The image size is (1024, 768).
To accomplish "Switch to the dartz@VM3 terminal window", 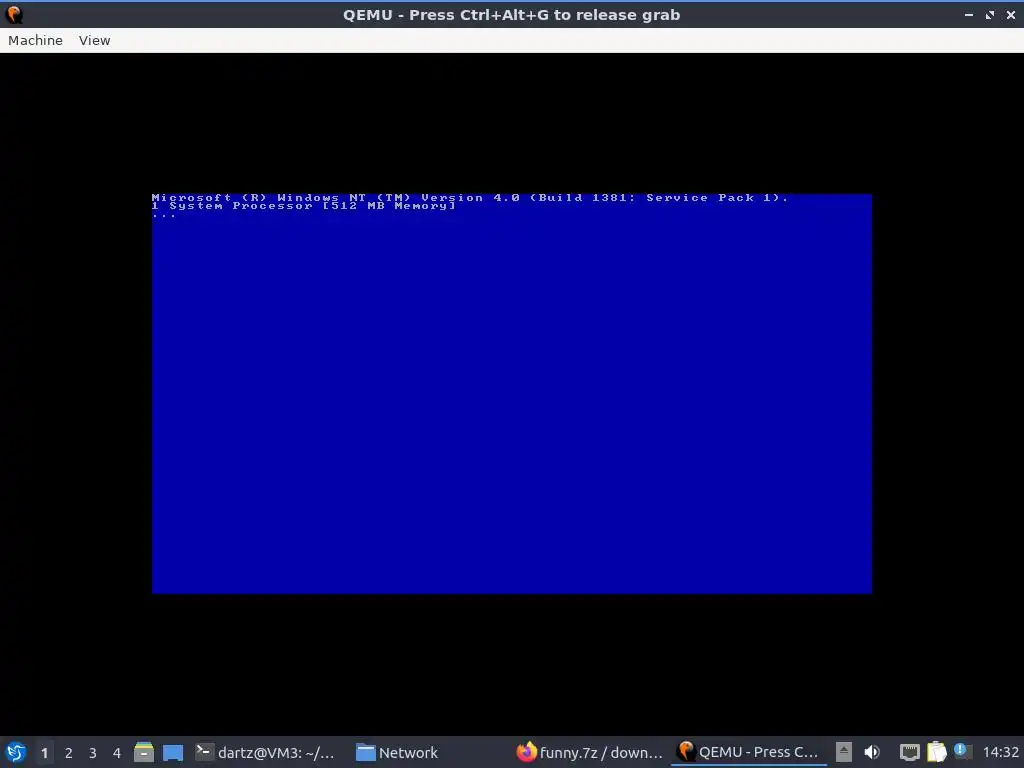I will 265,752.
